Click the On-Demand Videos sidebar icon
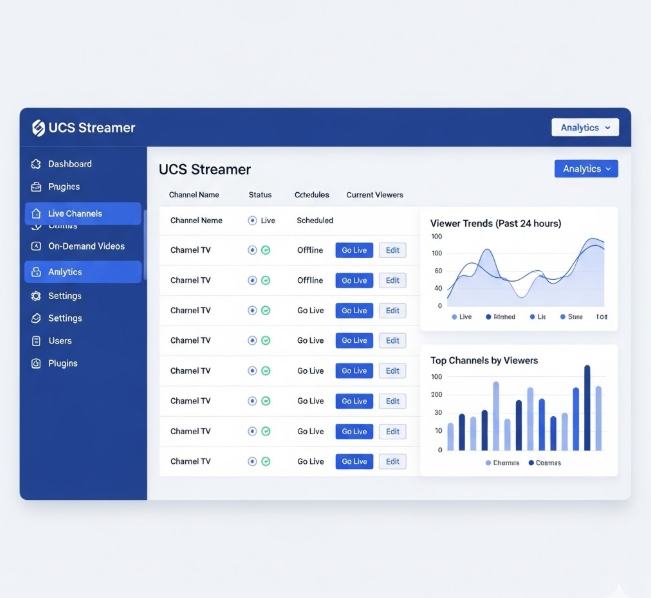This screenshot has width=651, height=598. 36,246
